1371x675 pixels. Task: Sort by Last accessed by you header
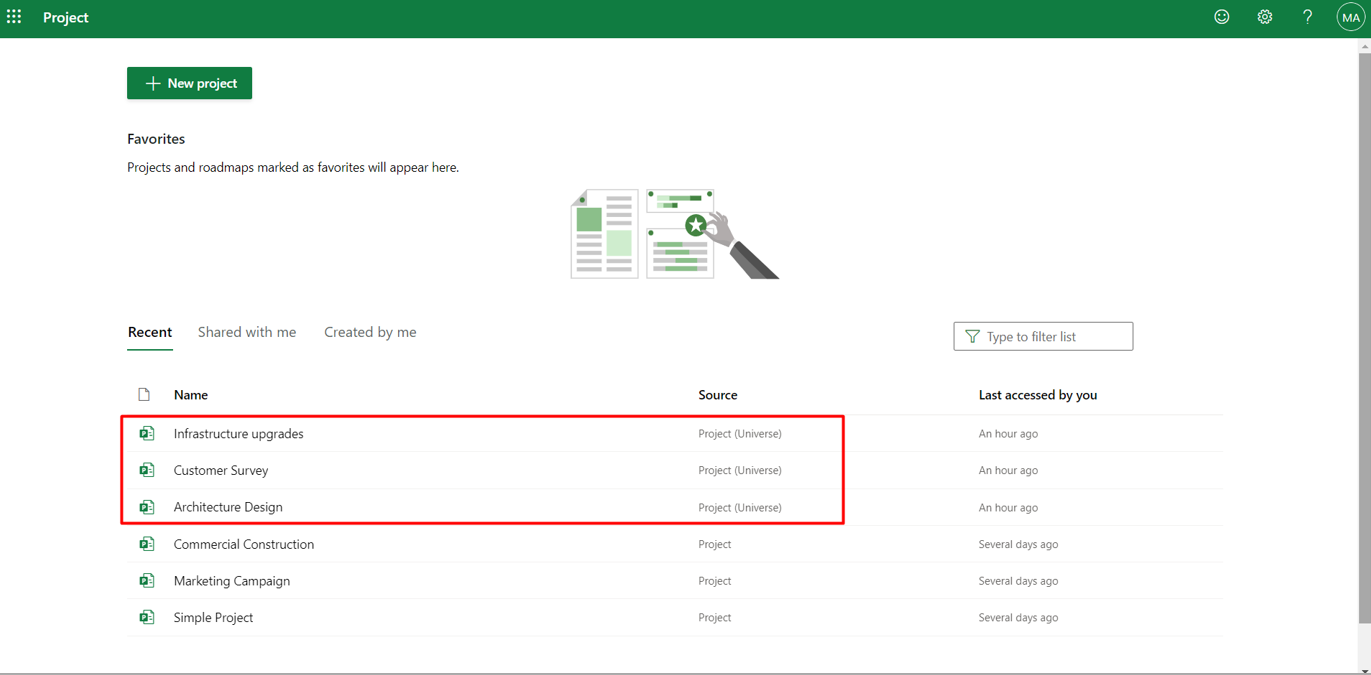coord(1038,395)
